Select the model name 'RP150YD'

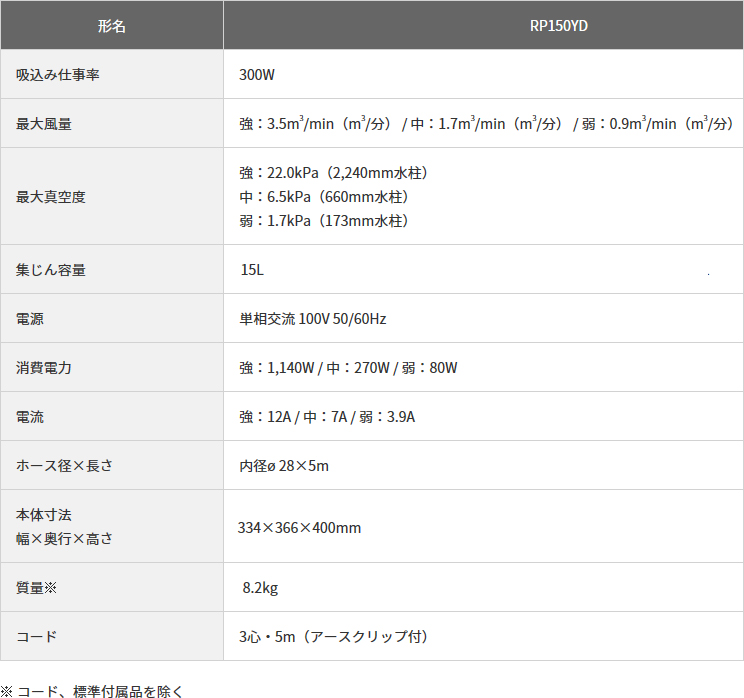[558, 26]
